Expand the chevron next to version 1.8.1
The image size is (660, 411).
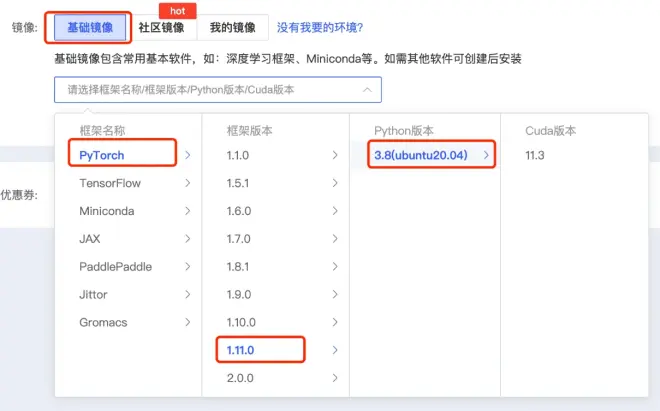pos(335,267)
